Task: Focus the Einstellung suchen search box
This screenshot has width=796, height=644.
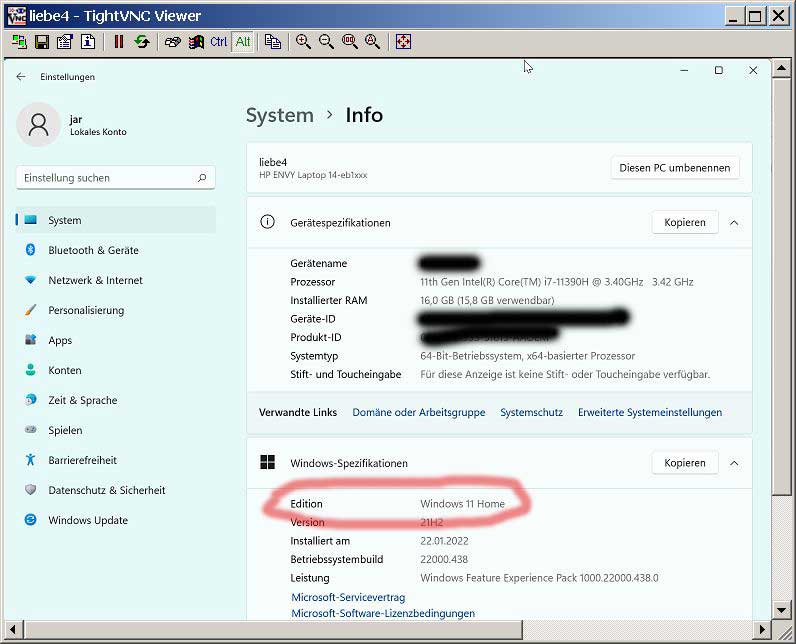Action: pos(116,178)
